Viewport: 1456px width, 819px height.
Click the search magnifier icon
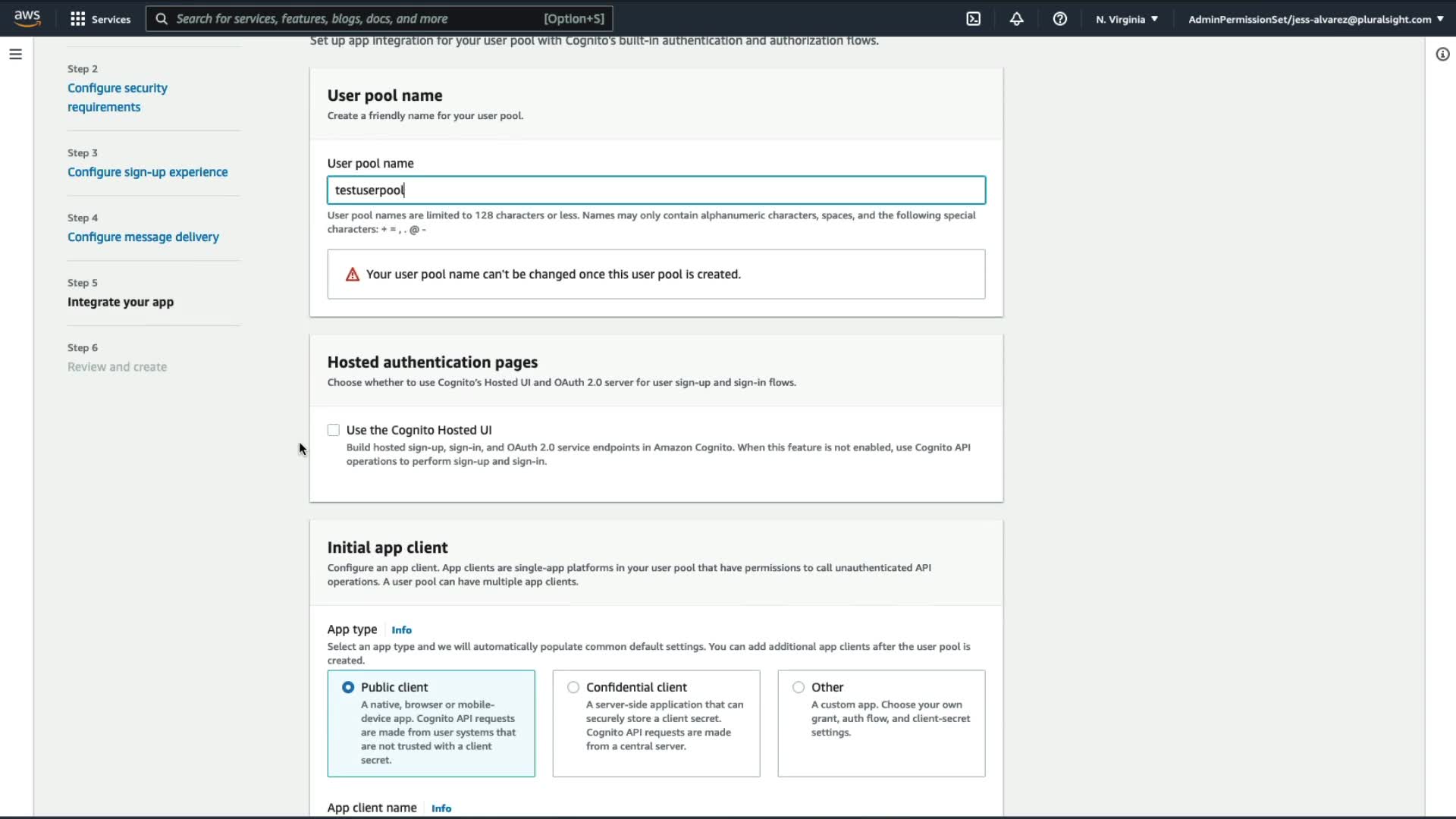(162, 19)
